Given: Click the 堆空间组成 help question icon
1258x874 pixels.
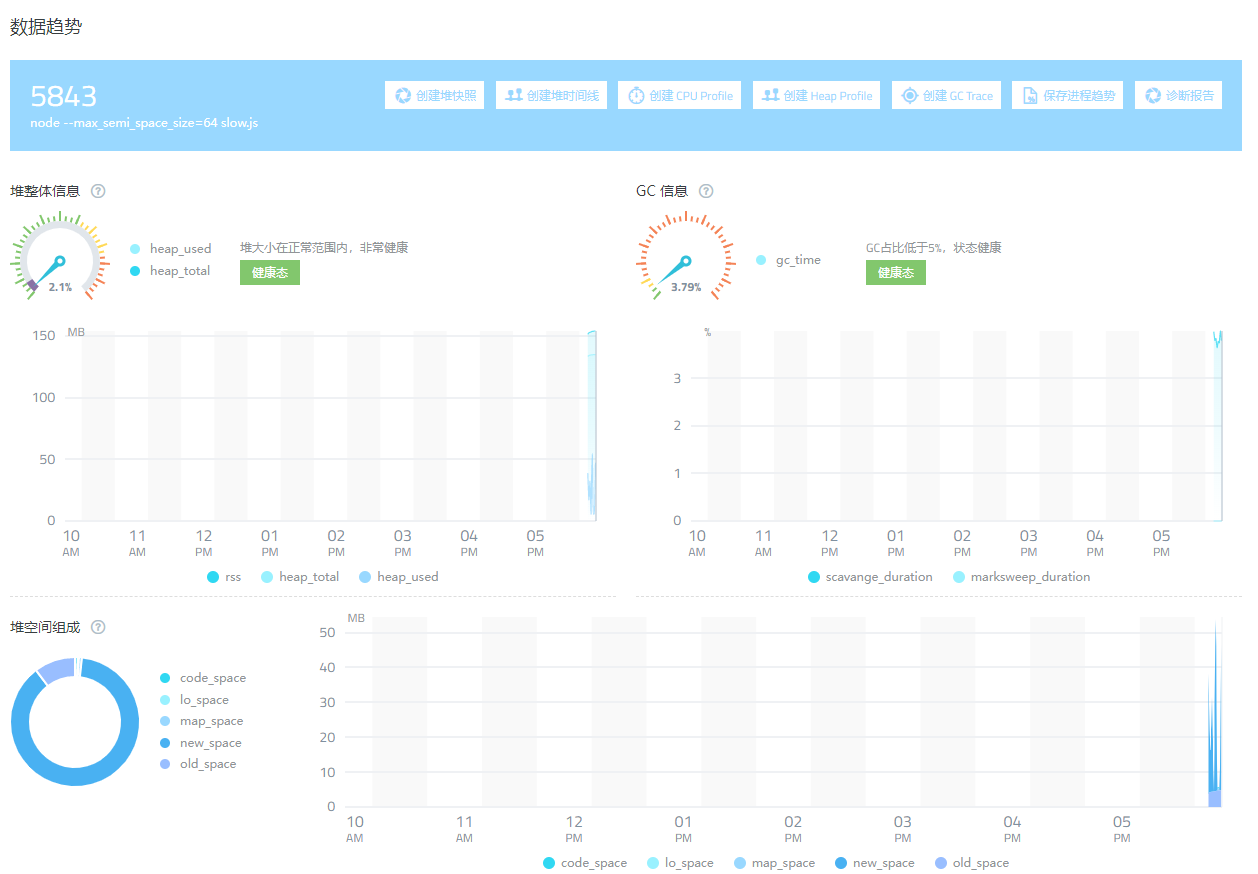Looking at the screenshot, I should tap(98, 627).
